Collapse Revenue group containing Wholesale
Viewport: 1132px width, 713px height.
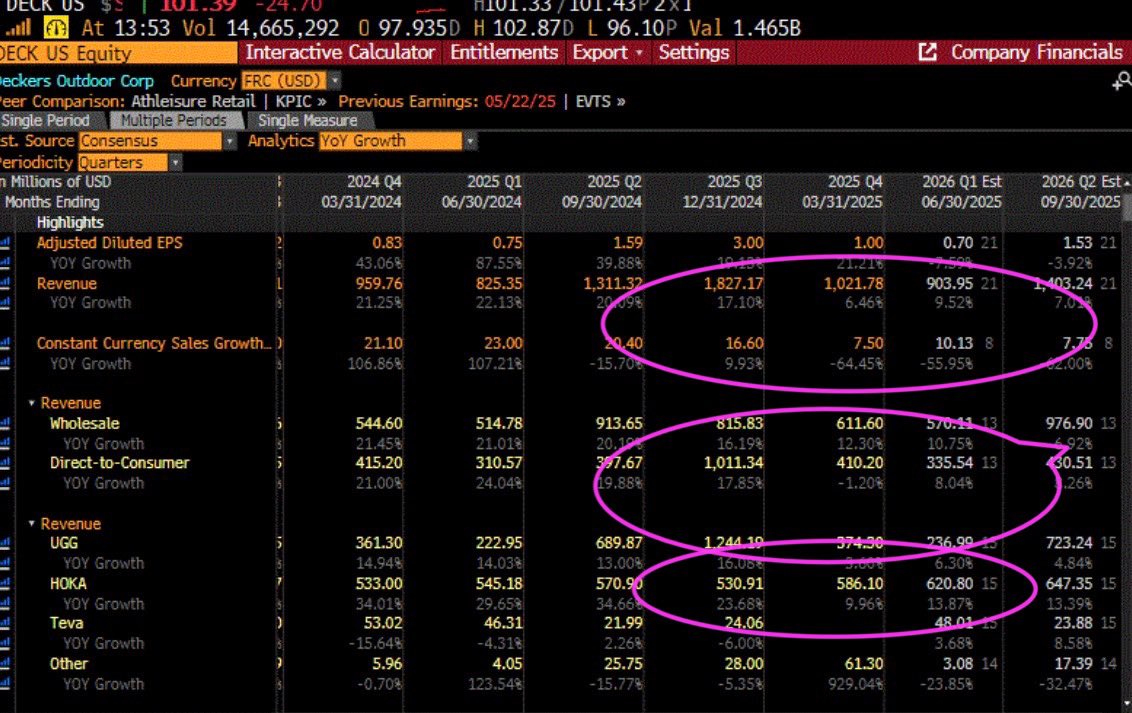click(x=32, y=403)
